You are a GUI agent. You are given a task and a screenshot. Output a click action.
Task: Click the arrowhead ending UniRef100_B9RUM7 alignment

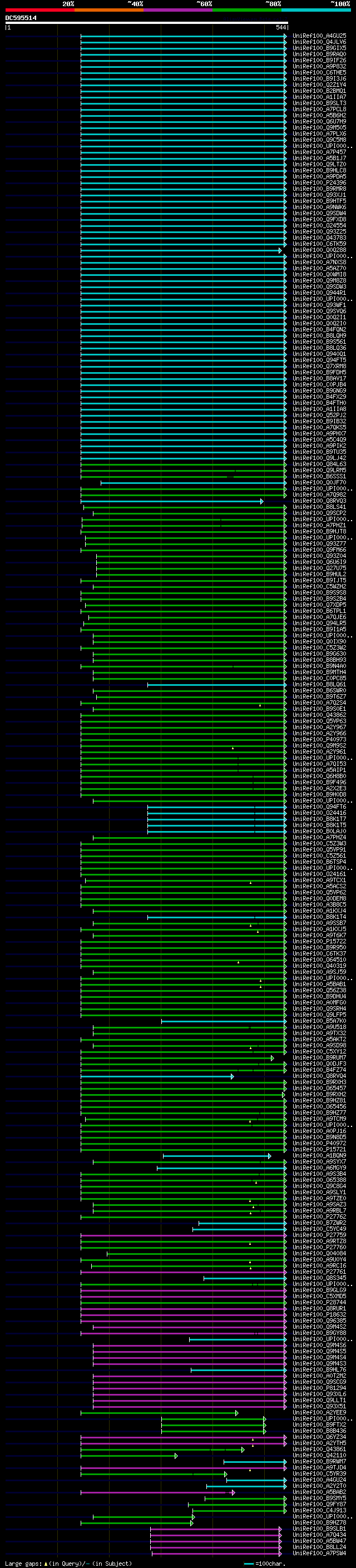(x=272, y=1057)
